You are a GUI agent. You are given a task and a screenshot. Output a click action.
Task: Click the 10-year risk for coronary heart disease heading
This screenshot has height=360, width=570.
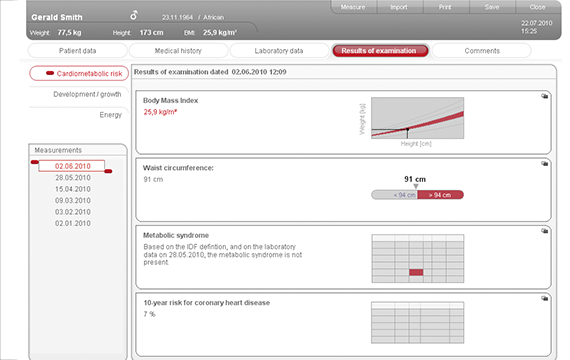[x=206, y=303]
